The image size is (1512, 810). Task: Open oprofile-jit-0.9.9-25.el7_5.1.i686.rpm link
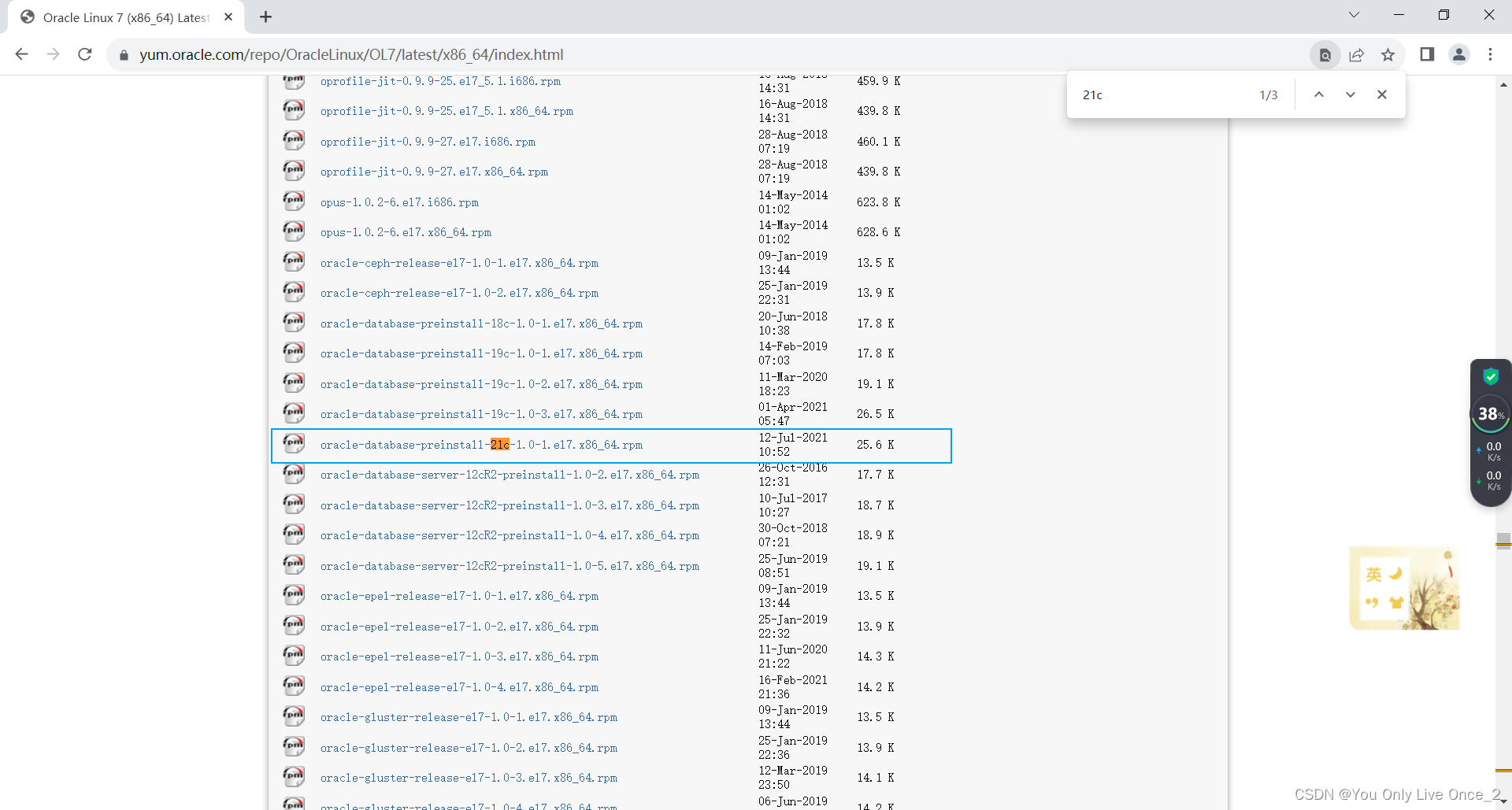(440, 81)
